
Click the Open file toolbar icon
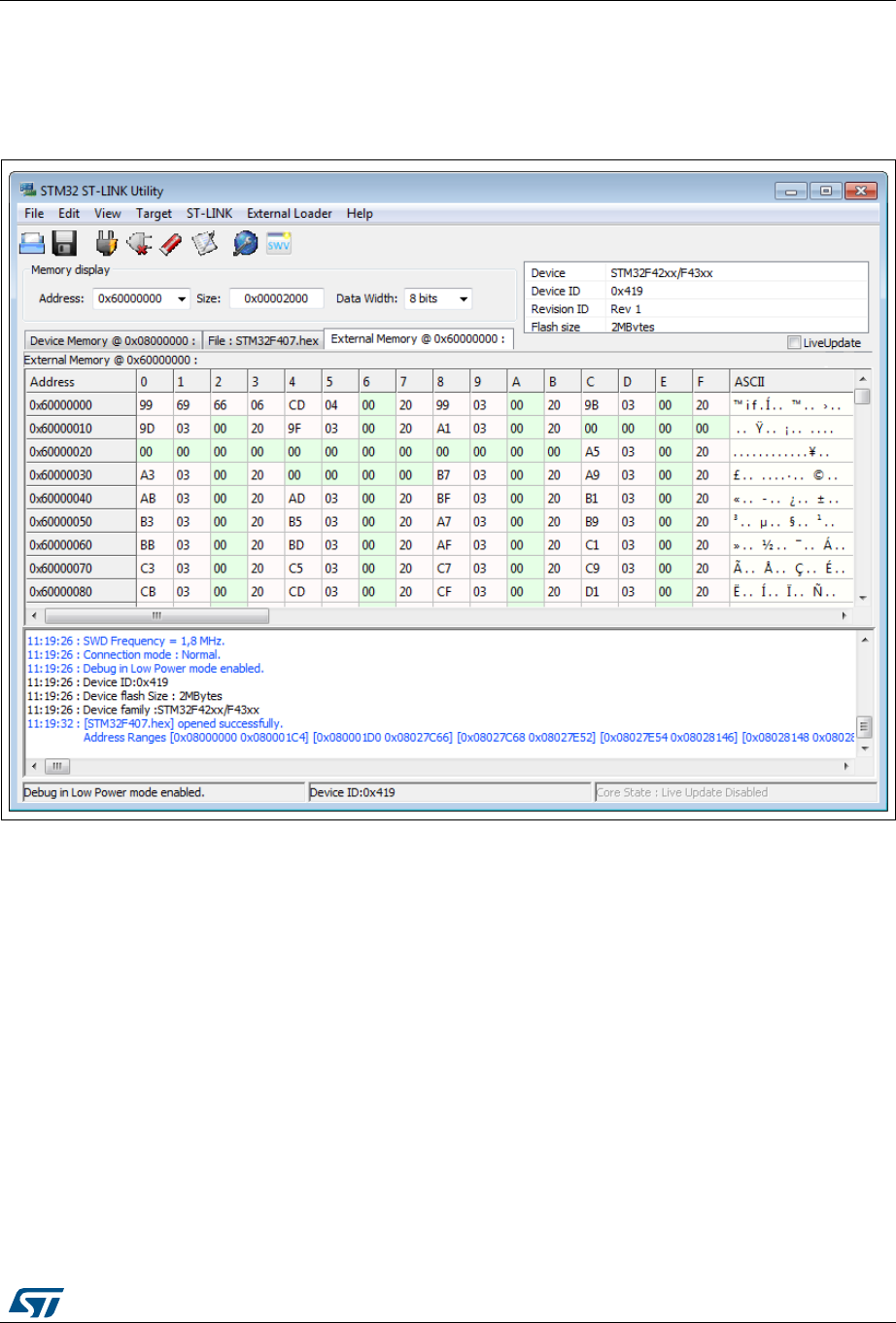(x=34, y=243)
